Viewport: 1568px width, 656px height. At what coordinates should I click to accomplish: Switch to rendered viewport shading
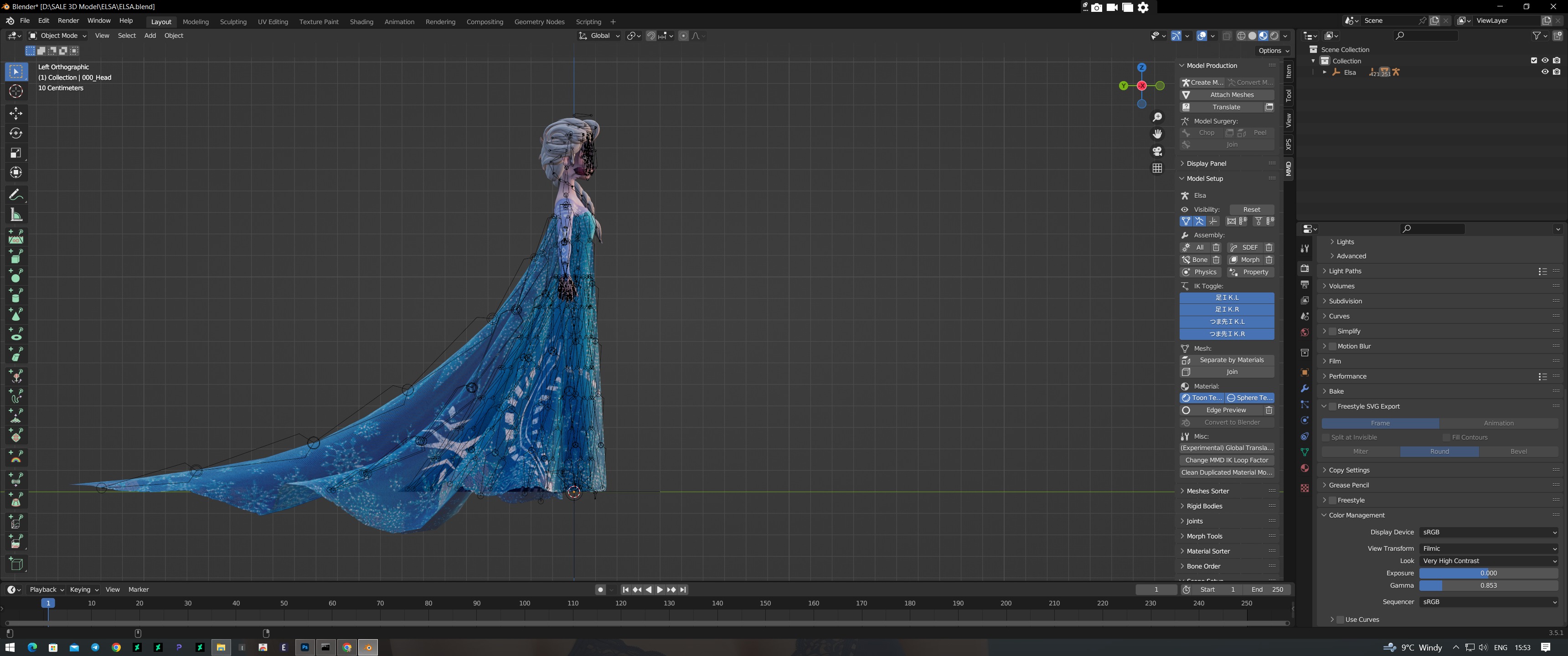pyautogui.click(x=1274, y=36)
